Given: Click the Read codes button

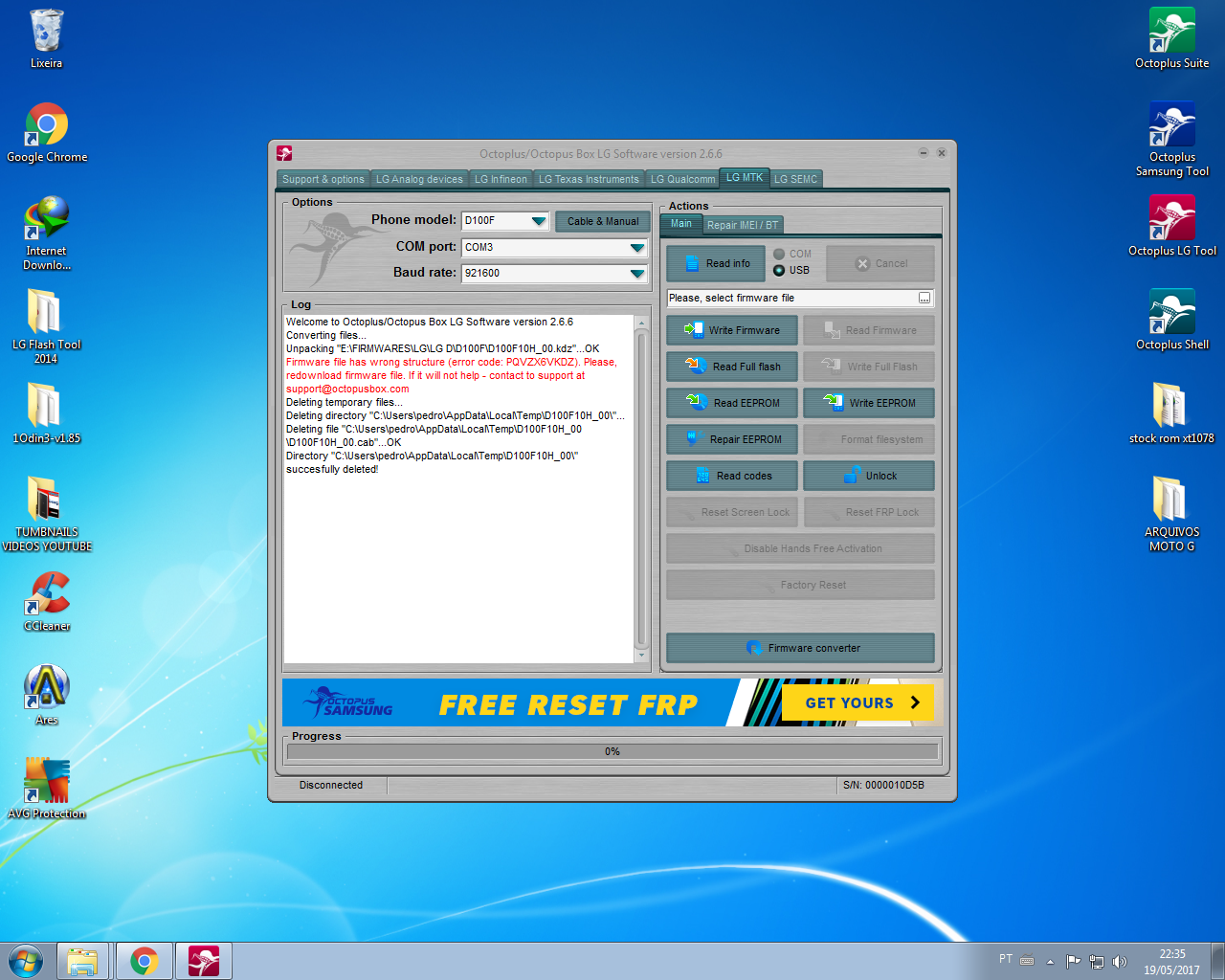Looking at the screenshot, I should (732, 476).
